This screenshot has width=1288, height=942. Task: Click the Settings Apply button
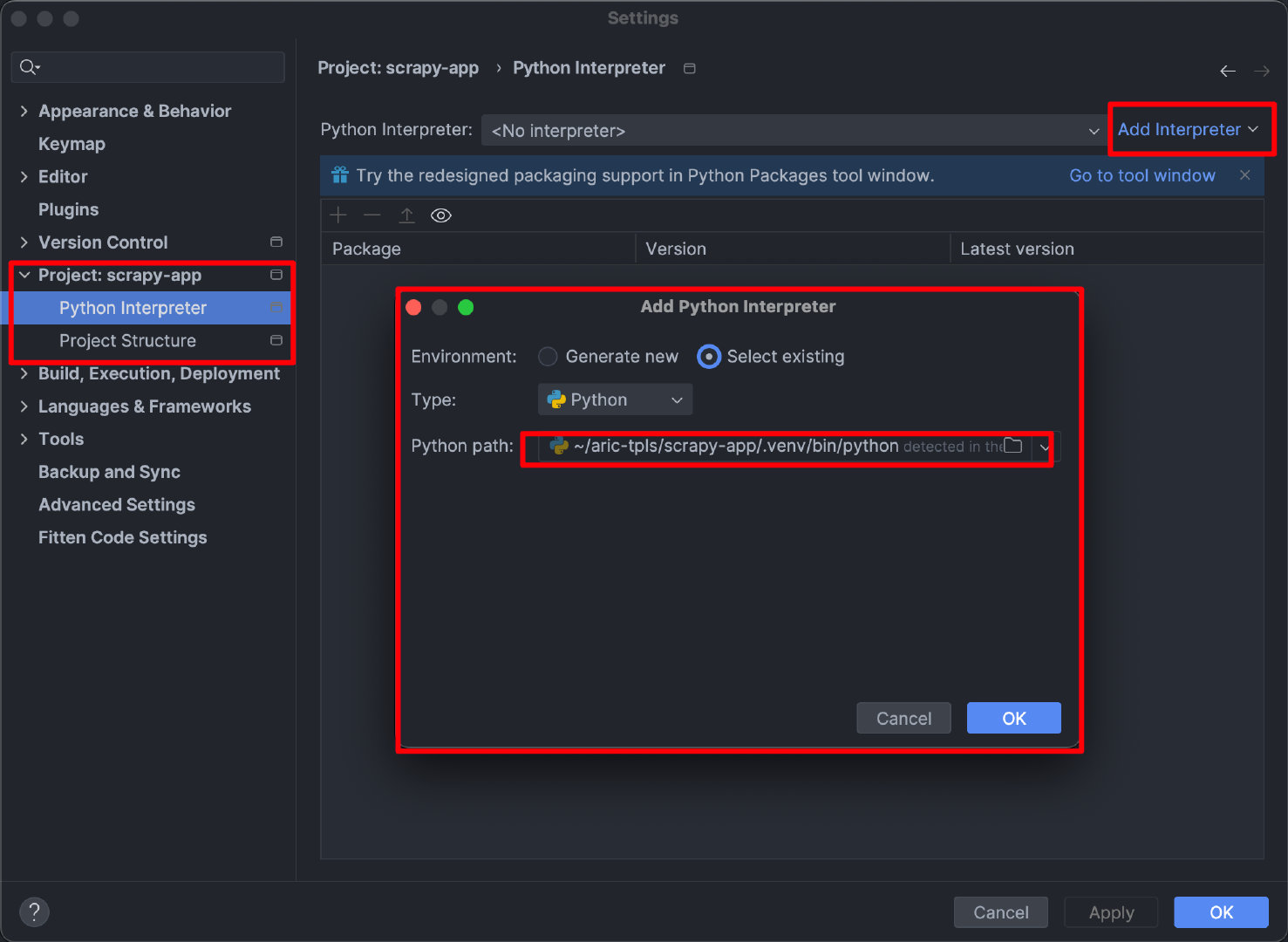tap(1111, 912)
